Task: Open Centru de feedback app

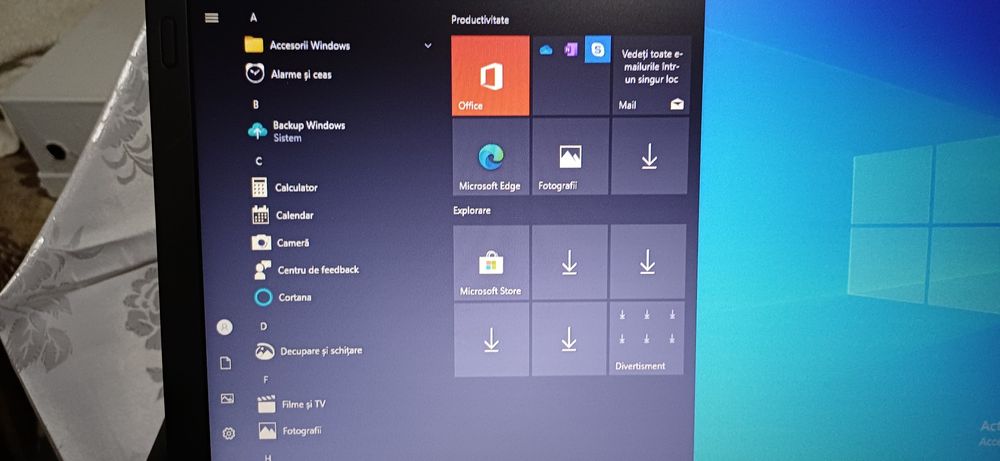Action: (x=307, y=270)
